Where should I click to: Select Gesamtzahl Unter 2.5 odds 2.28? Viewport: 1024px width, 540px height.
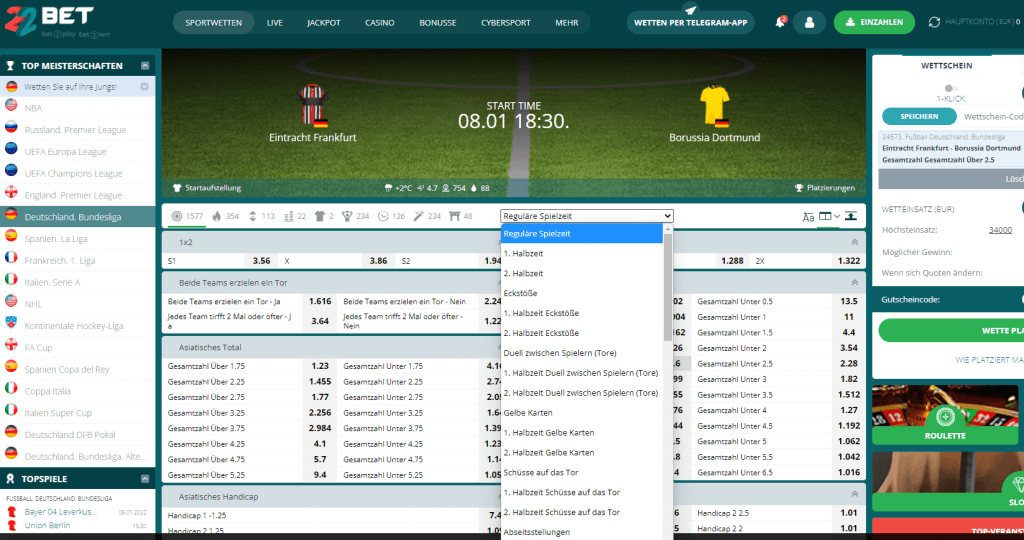click(849, 364)
